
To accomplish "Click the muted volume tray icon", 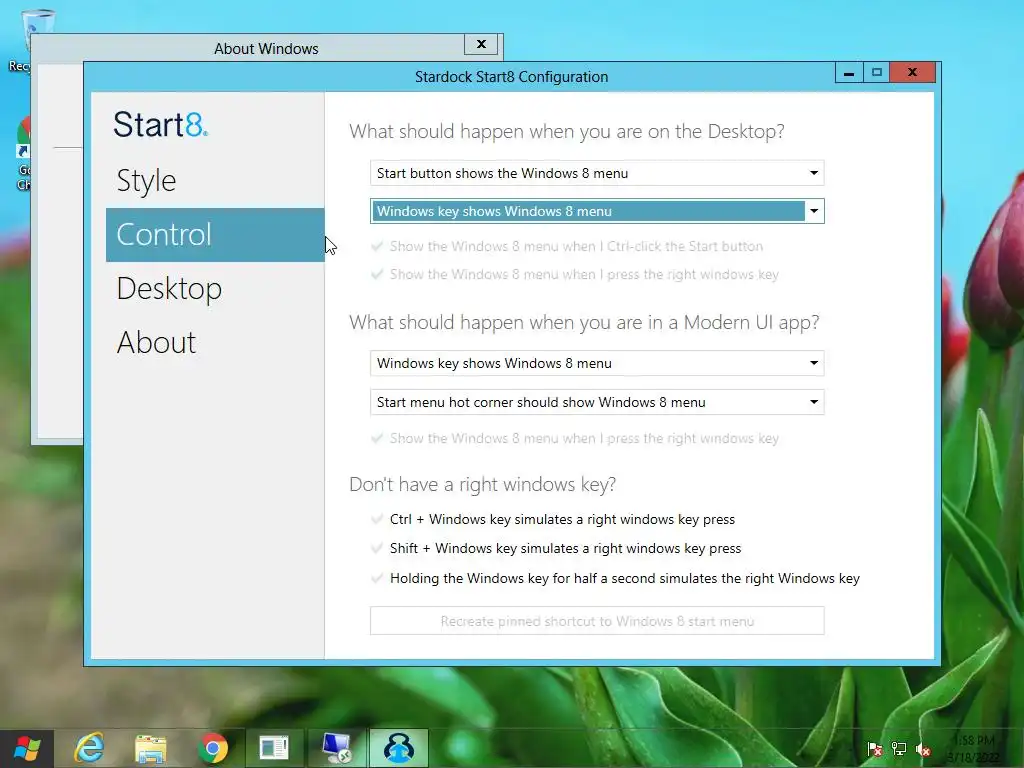I will pyautogui.click(x=923, y=750).
